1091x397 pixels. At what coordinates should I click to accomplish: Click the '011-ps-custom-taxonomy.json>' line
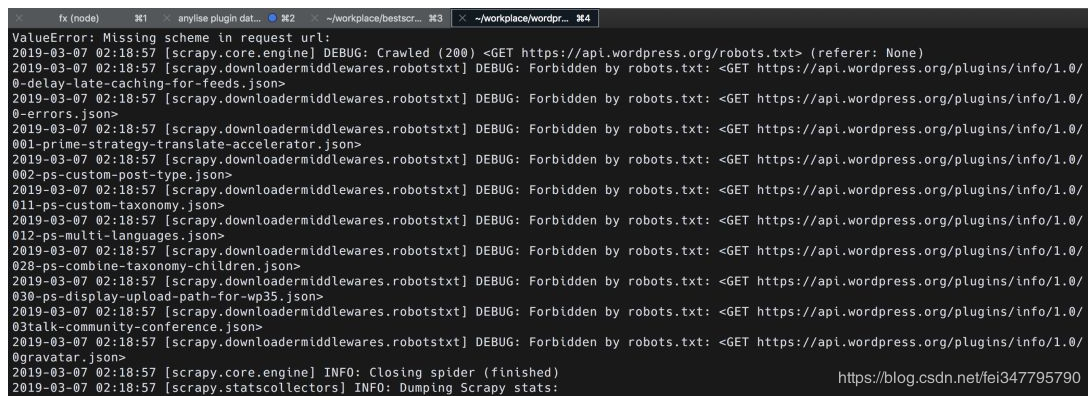[x=118, y=206]
